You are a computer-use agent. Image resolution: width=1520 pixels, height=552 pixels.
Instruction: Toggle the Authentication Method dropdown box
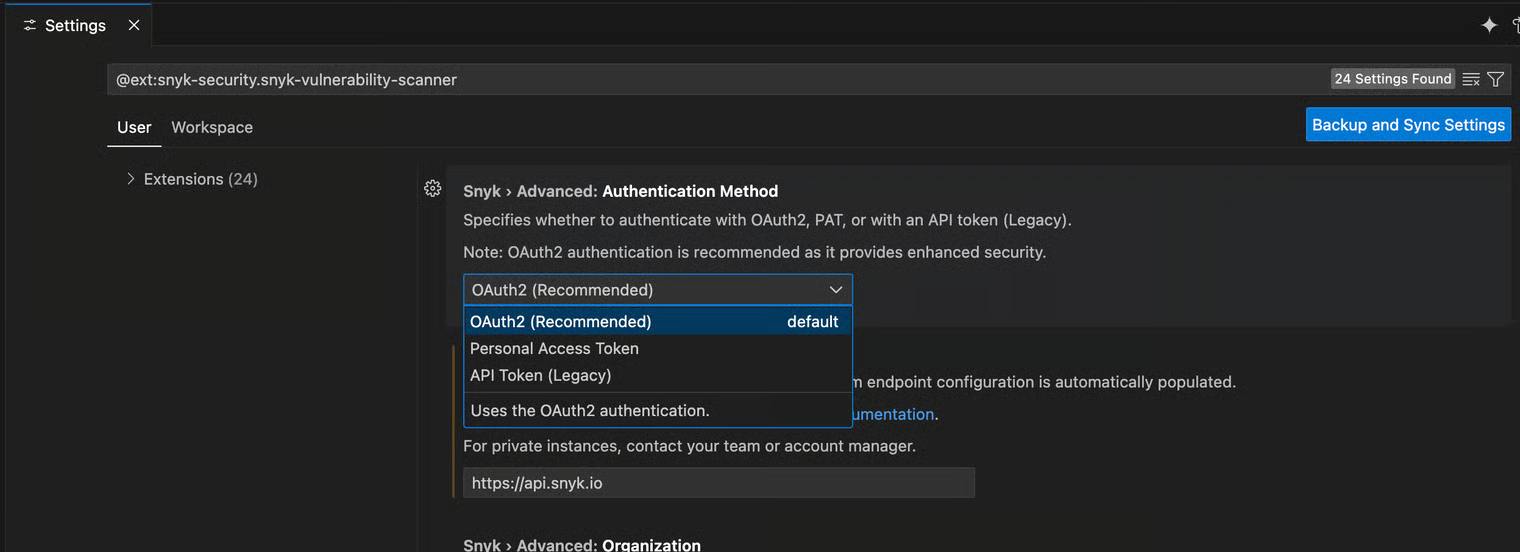pyautogui.click(x=658, y=290)
